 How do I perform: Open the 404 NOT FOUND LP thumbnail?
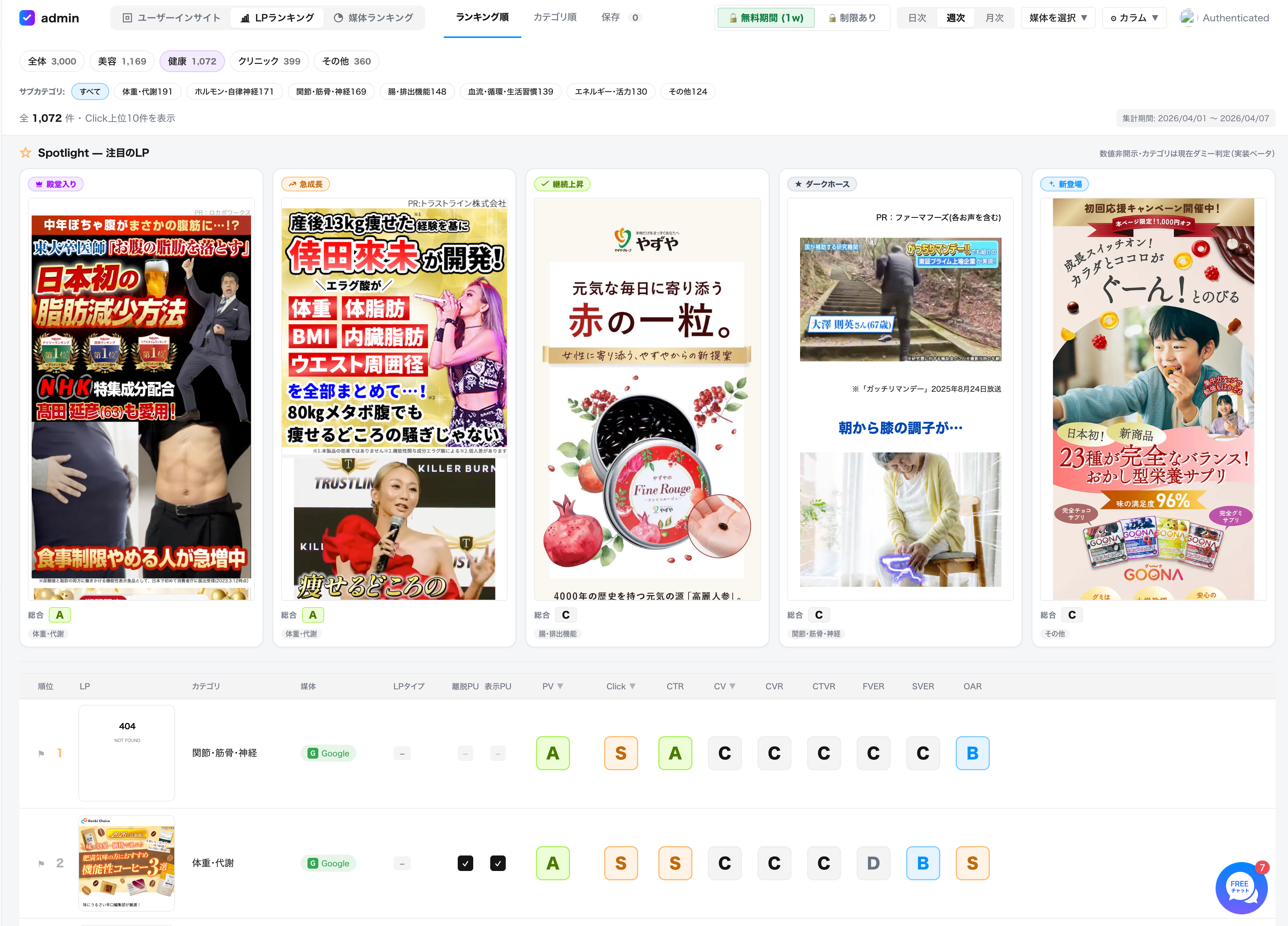(127, 753)
